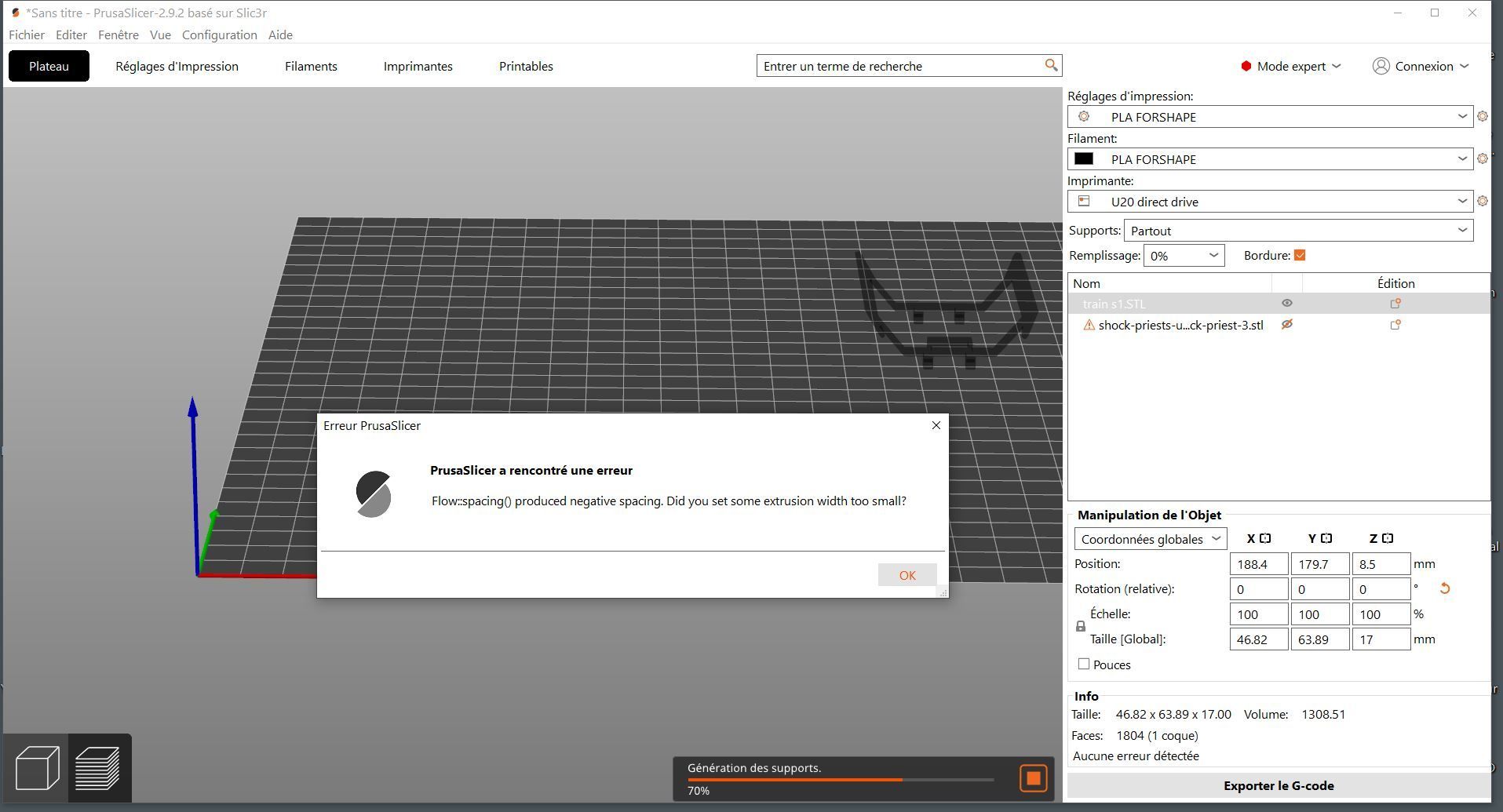Uncheck the Bordure checkbox

point(1300,255)
